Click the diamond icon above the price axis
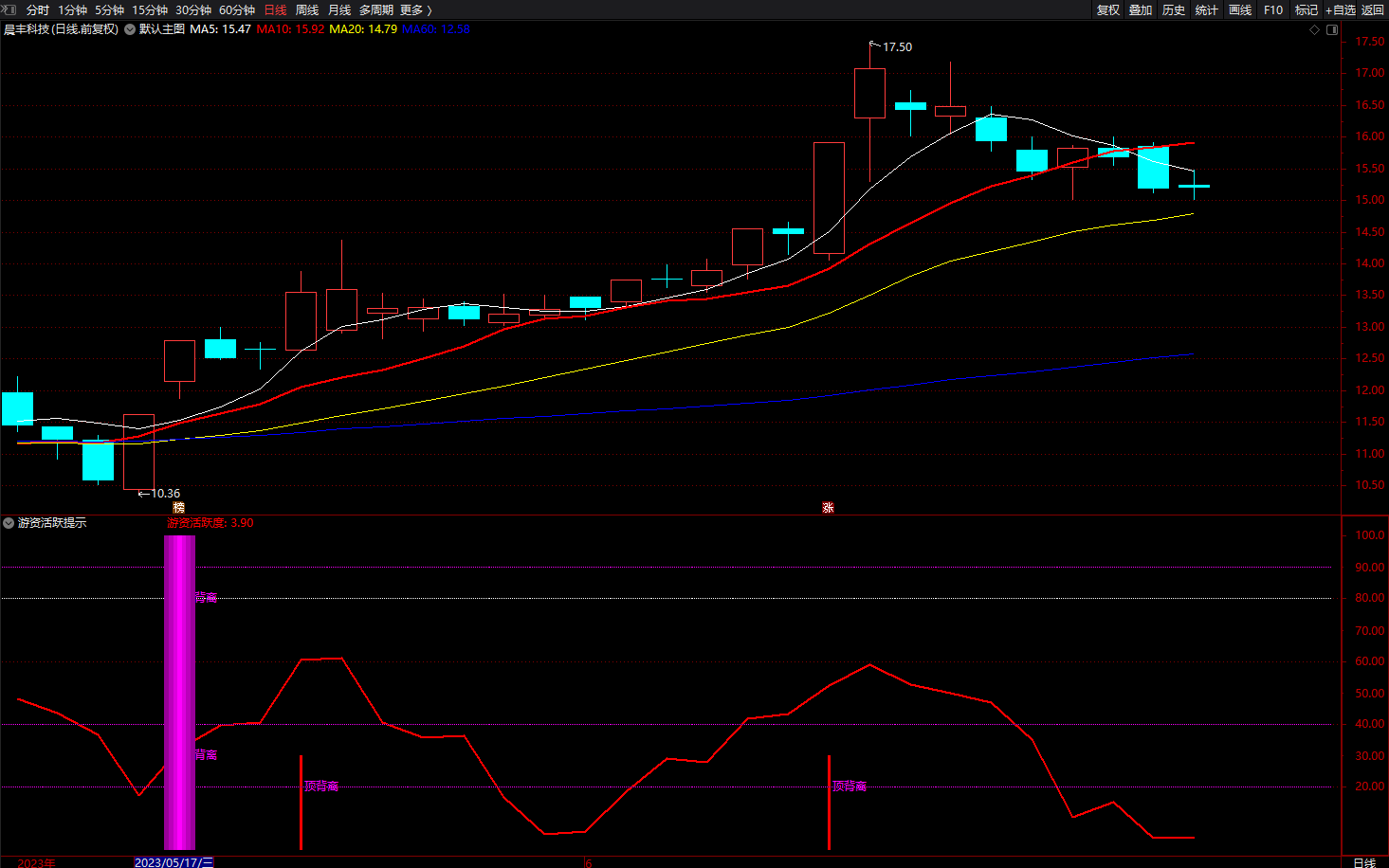The image size is (1389, 868). pos(1315,29)
